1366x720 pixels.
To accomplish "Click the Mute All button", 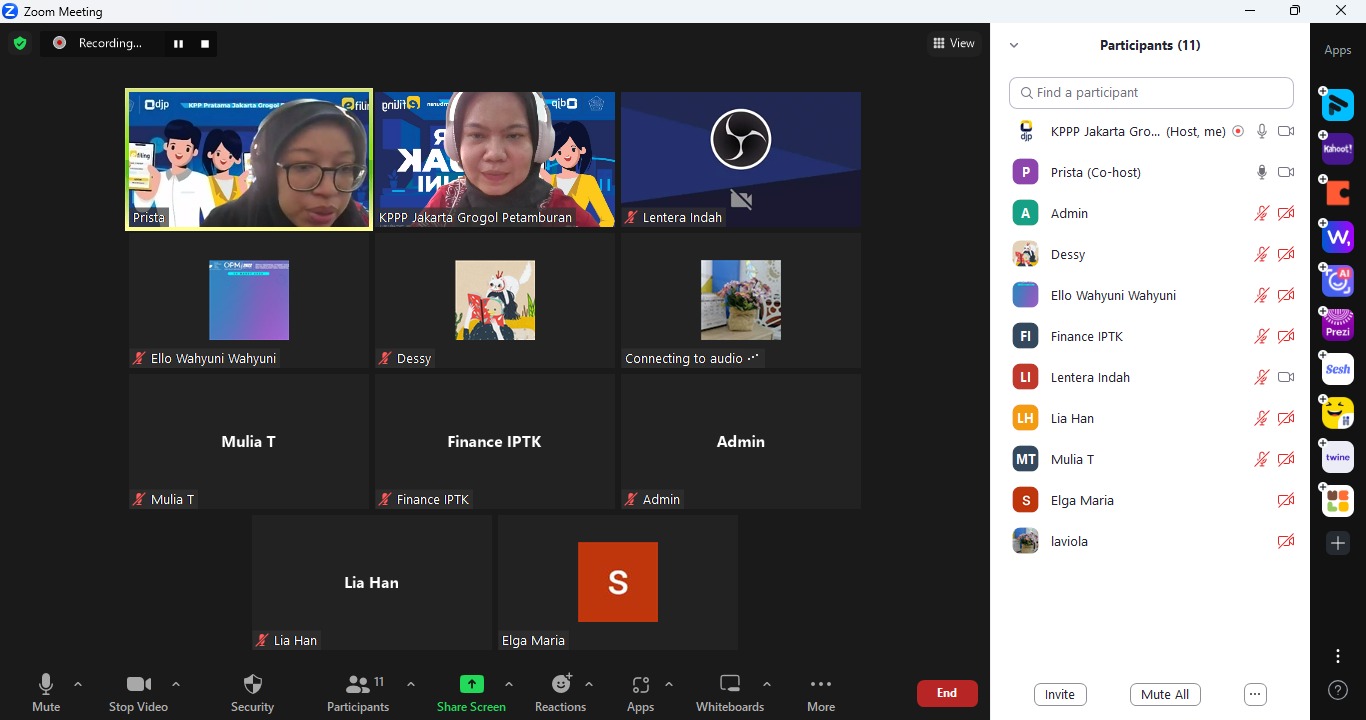I will pyautogui.click(x=1165, y=694).
